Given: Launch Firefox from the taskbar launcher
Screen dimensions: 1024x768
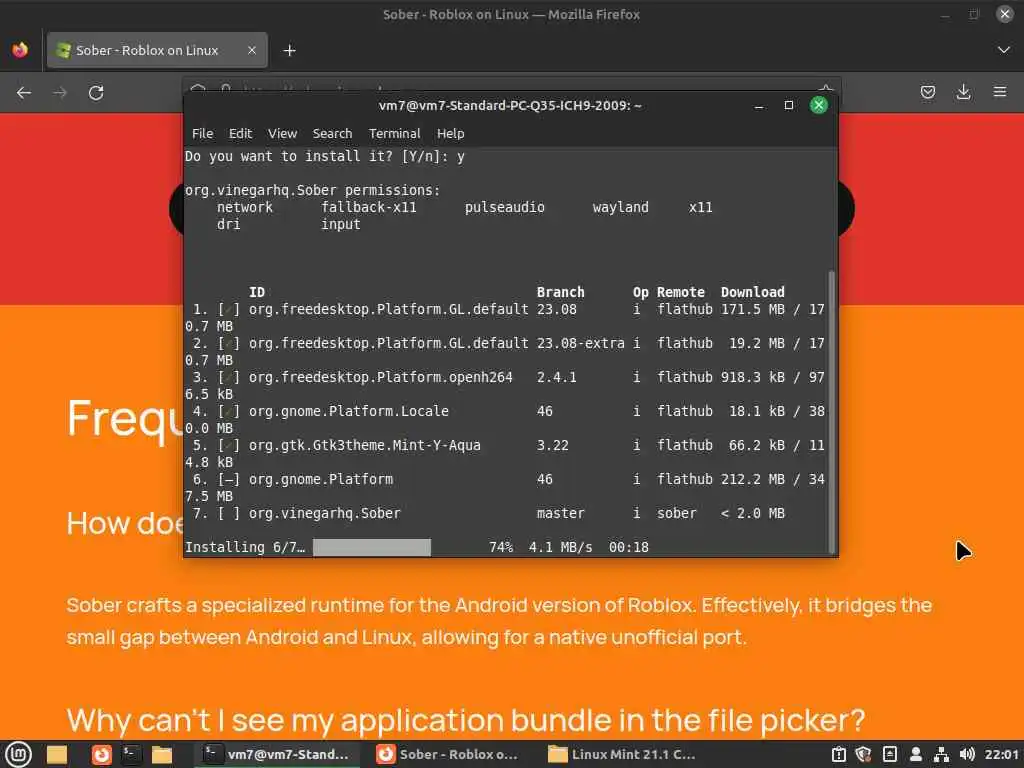Looking at the screenshot, I should pyautogui.click(x=101, y=754).
